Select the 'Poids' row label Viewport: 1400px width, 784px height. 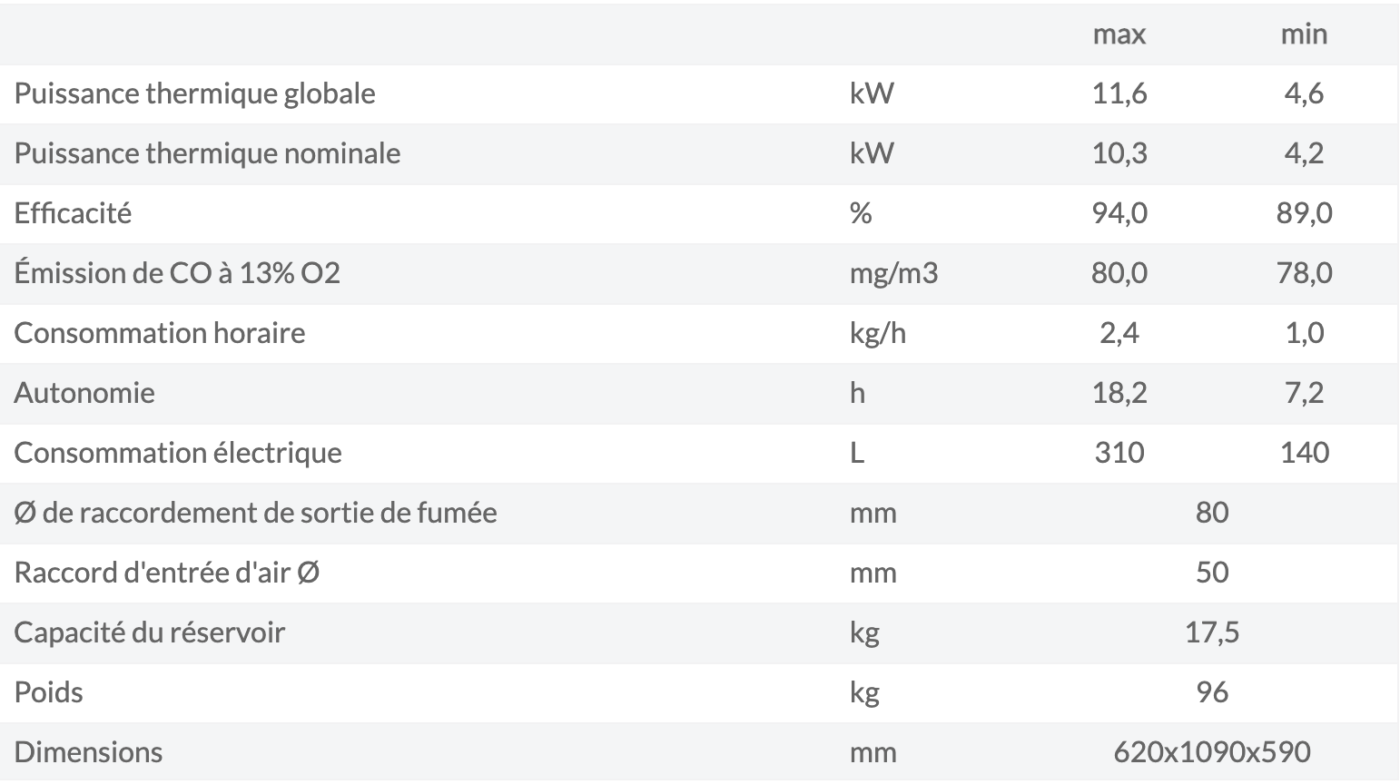click(48, 692)
